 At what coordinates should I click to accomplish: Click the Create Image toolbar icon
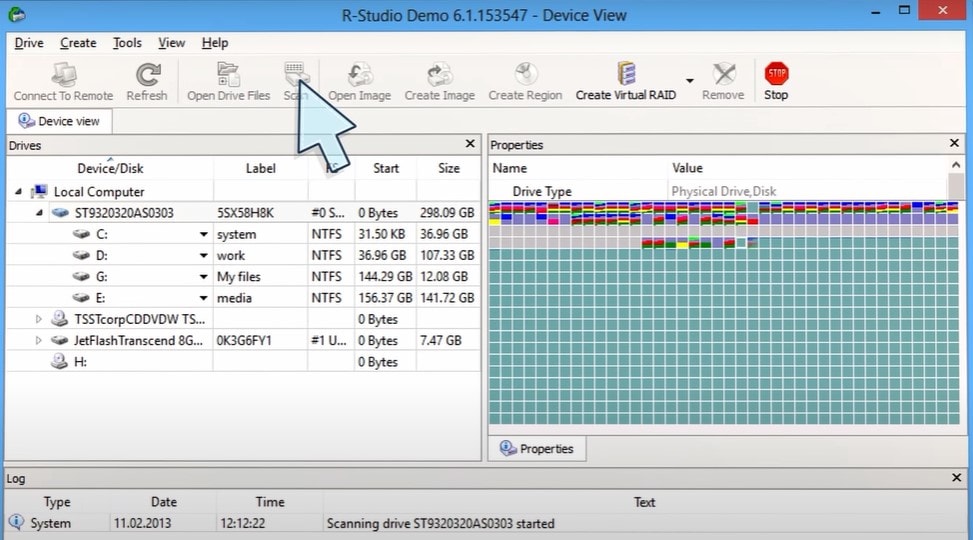point(439,74)
